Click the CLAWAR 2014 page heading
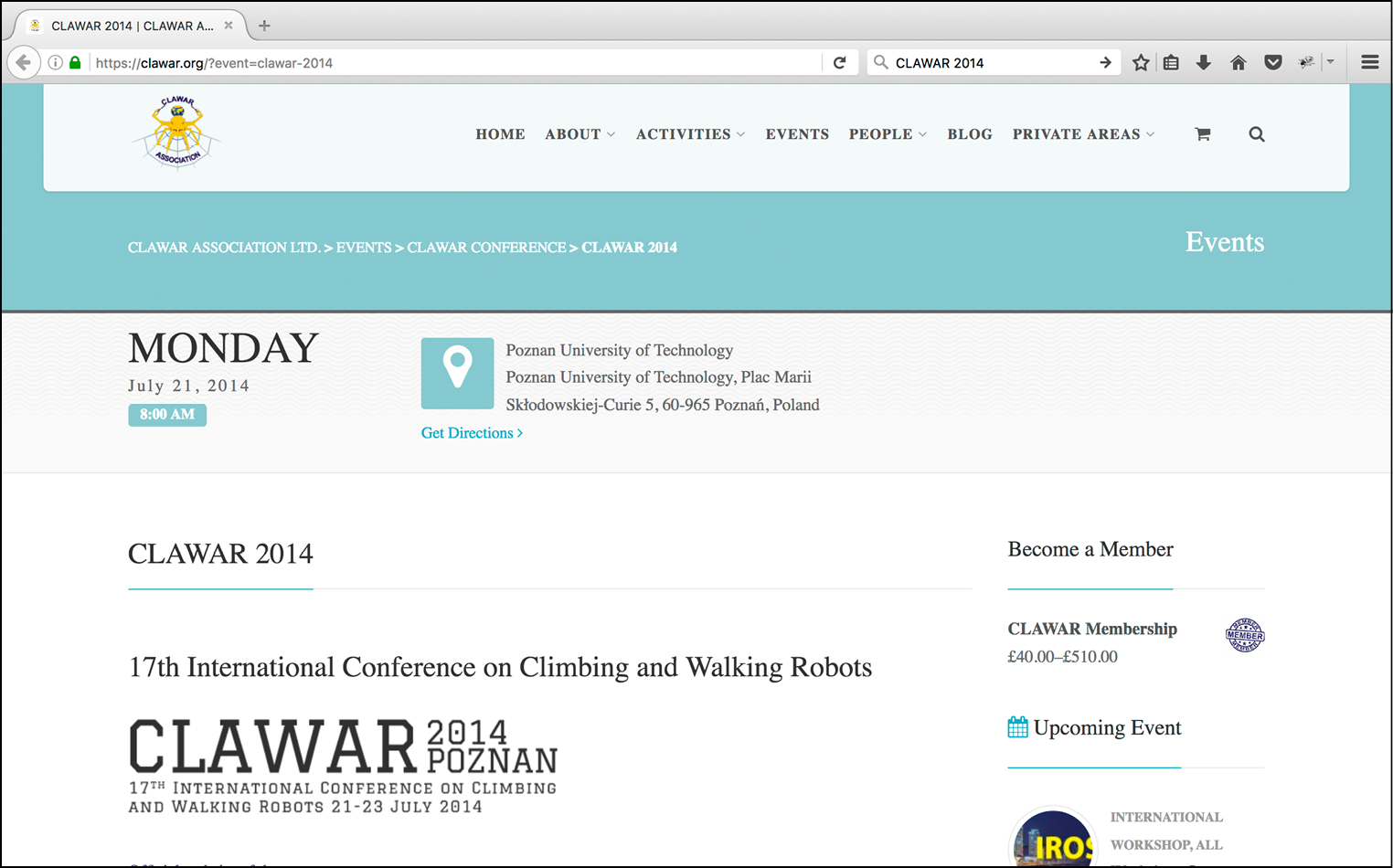Viewport: 1393px width, 868px height. 220,554
